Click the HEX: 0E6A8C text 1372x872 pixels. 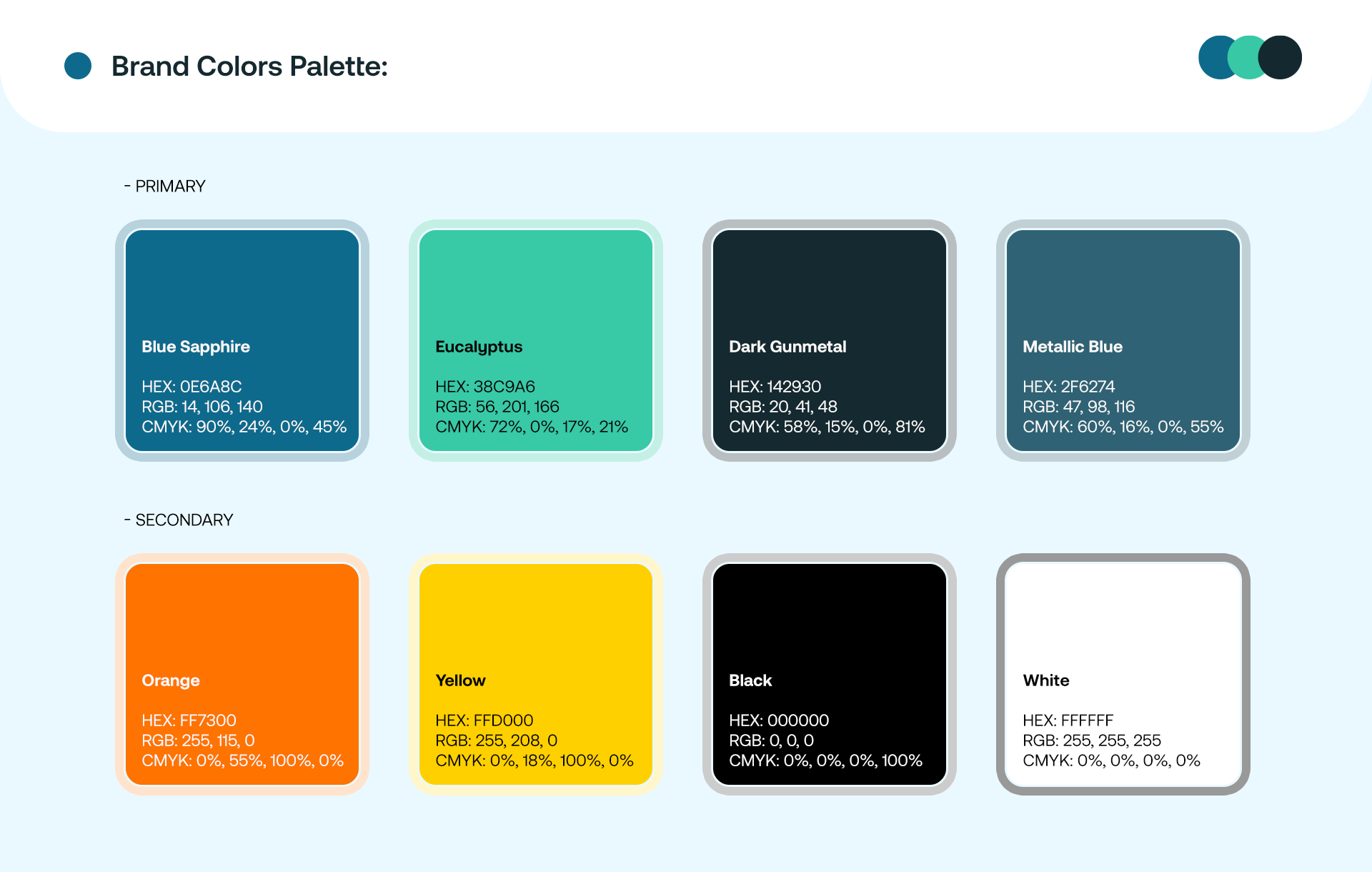192,387
